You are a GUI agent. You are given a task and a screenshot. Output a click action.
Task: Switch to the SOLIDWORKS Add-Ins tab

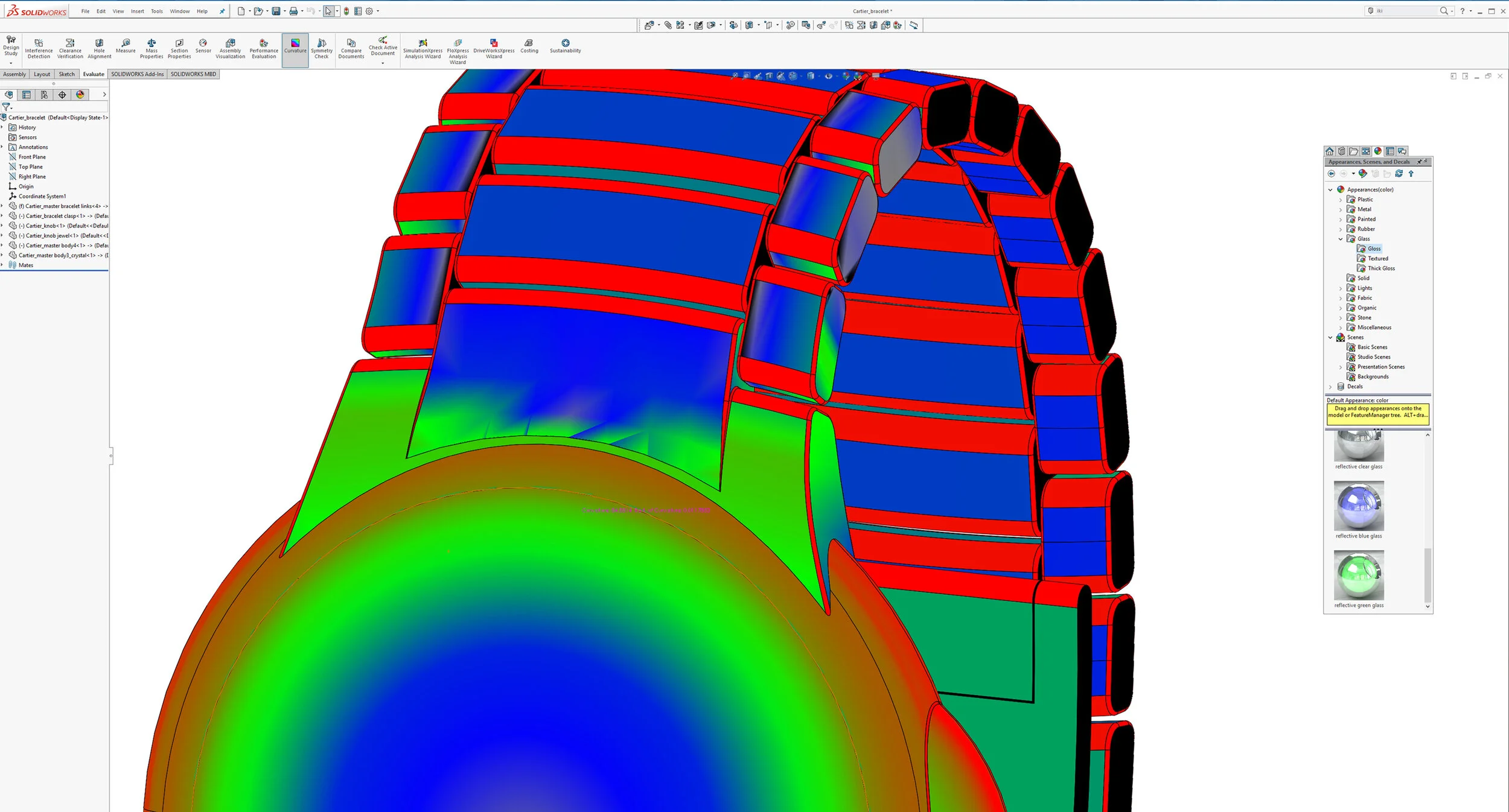tap(138, 74)
